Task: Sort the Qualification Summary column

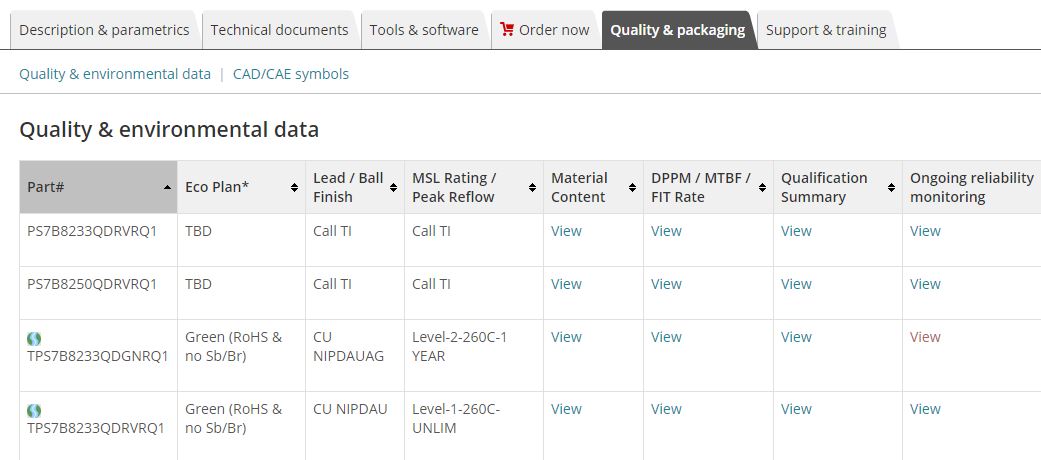Action: pos(892,188)
